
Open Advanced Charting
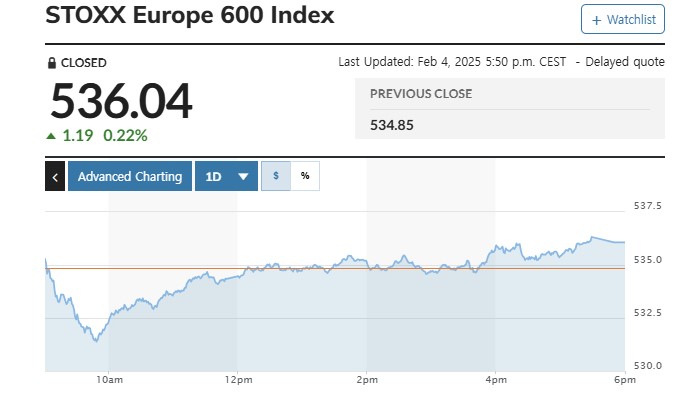coord(130,176)
